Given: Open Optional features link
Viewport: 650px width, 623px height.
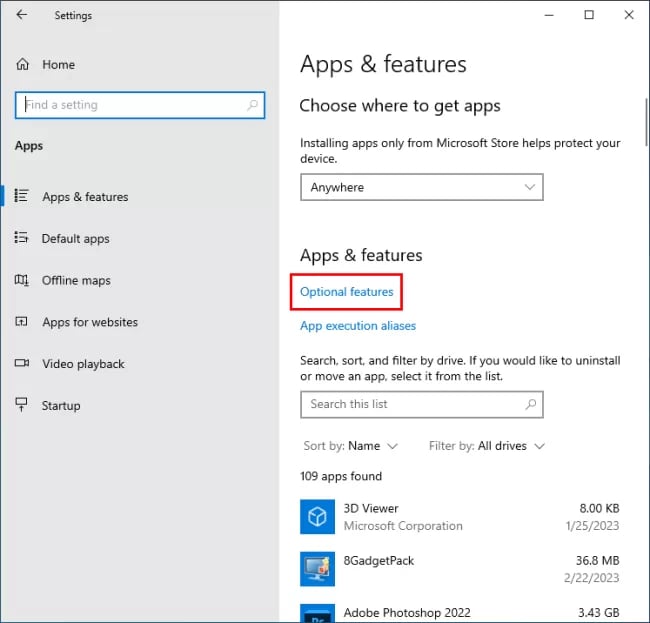Looking at the screenshot, I should click(347, 292).
